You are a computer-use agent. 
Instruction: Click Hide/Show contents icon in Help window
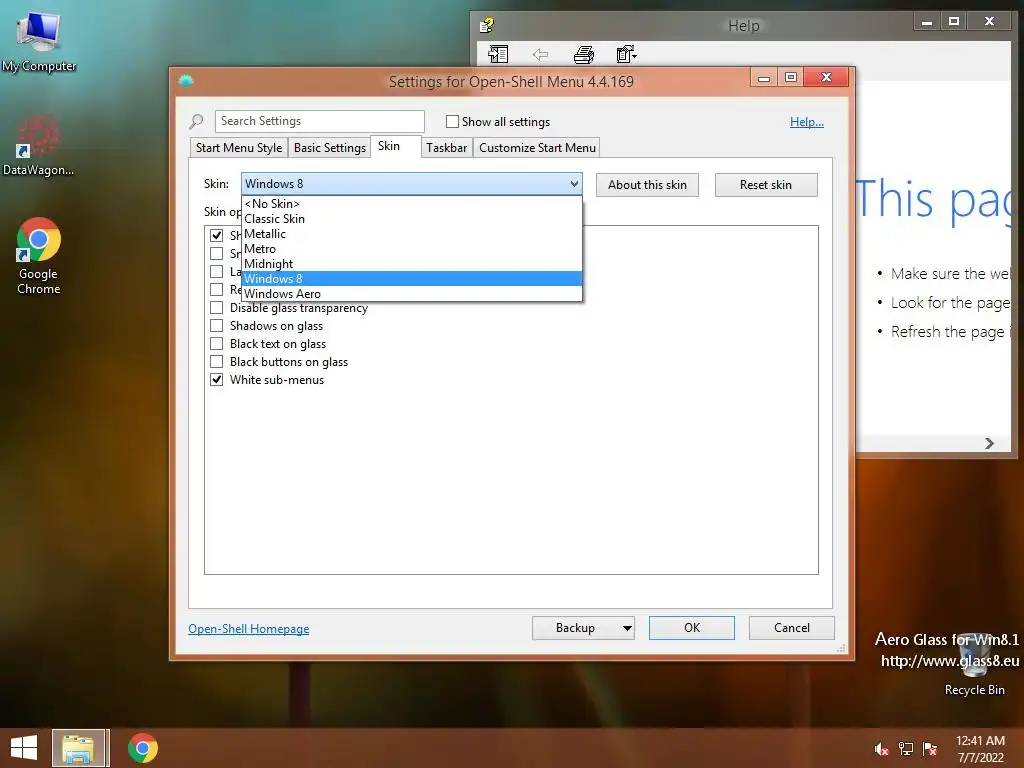tap(498, 54)
